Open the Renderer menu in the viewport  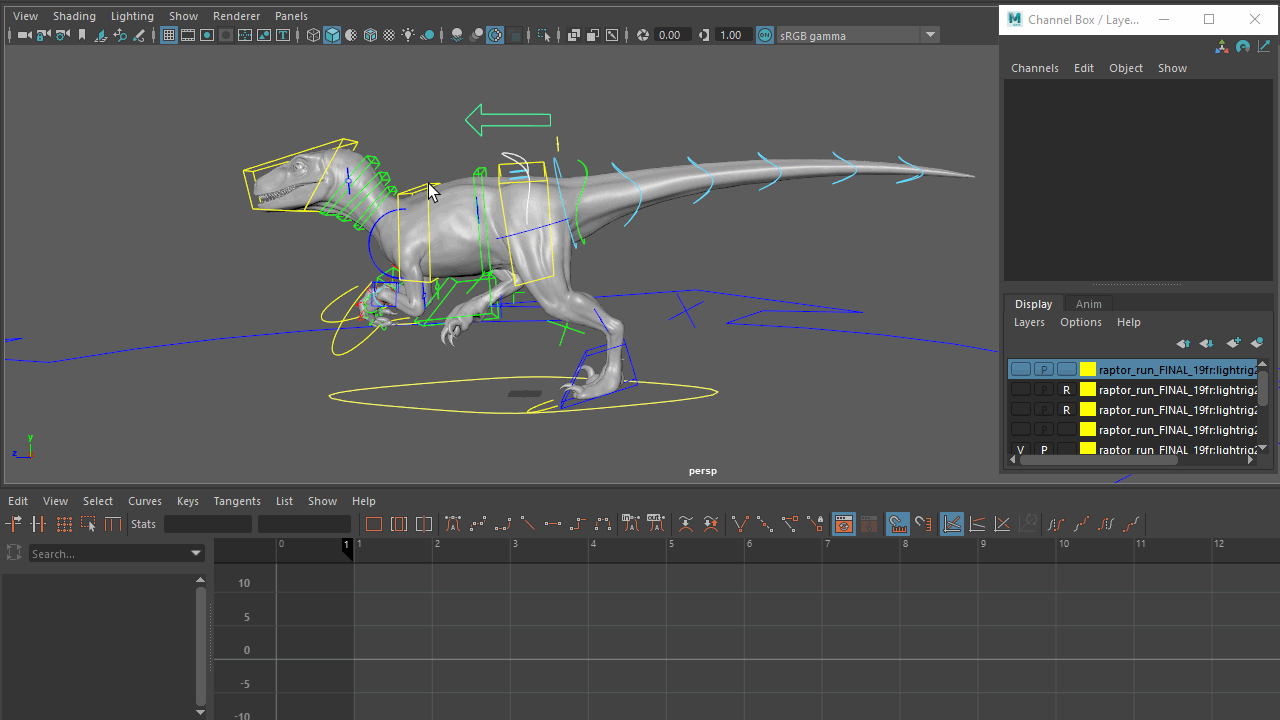(x=236, y=16)
